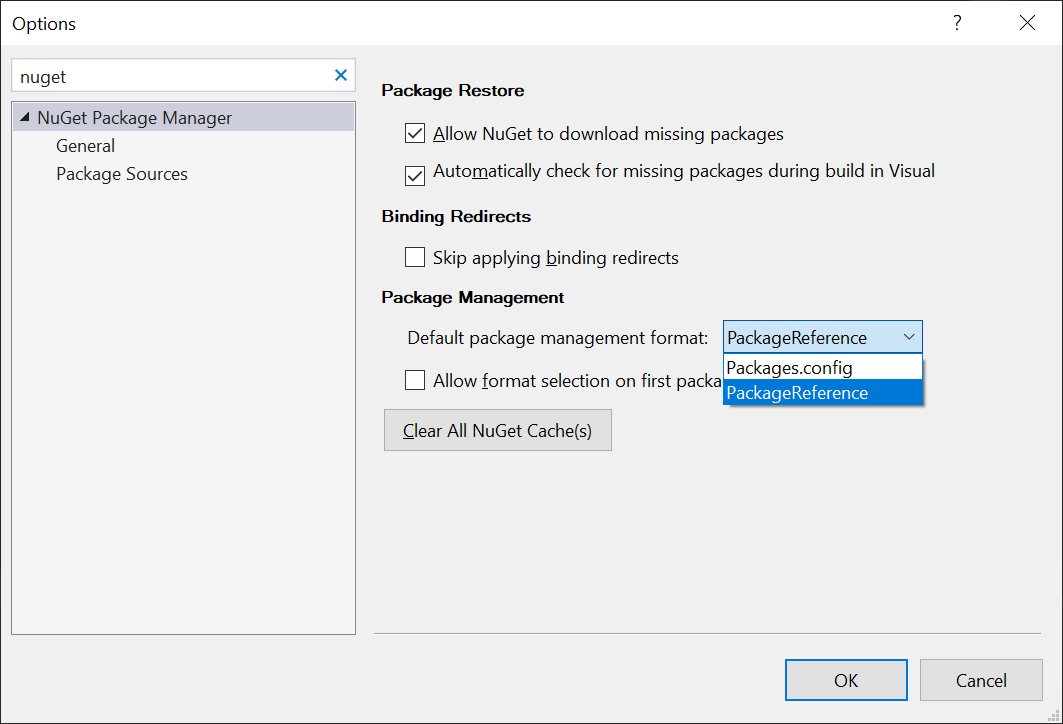Toggle automatically check for missing packages
This screenshot has width=1063, height=724.
click(415, 176)
